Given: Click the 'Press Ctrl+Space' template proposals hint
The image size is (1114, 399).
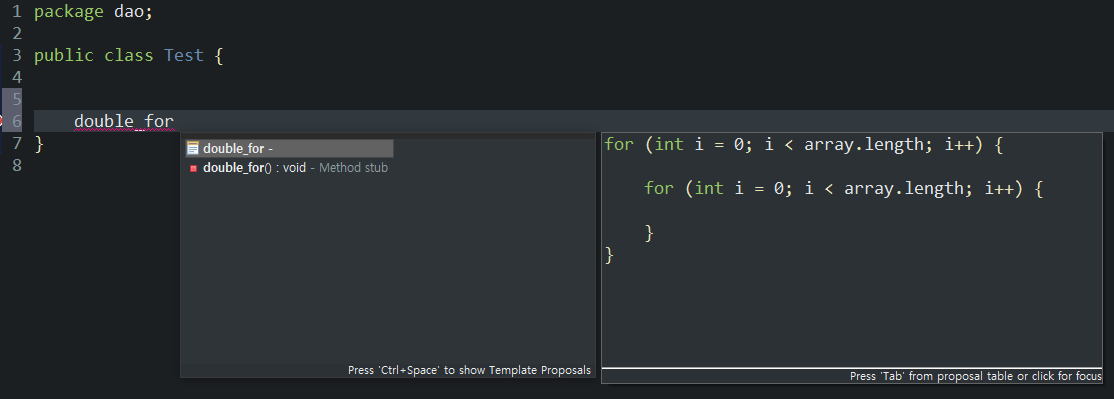Looking at the screenshot, I should 469,370.
